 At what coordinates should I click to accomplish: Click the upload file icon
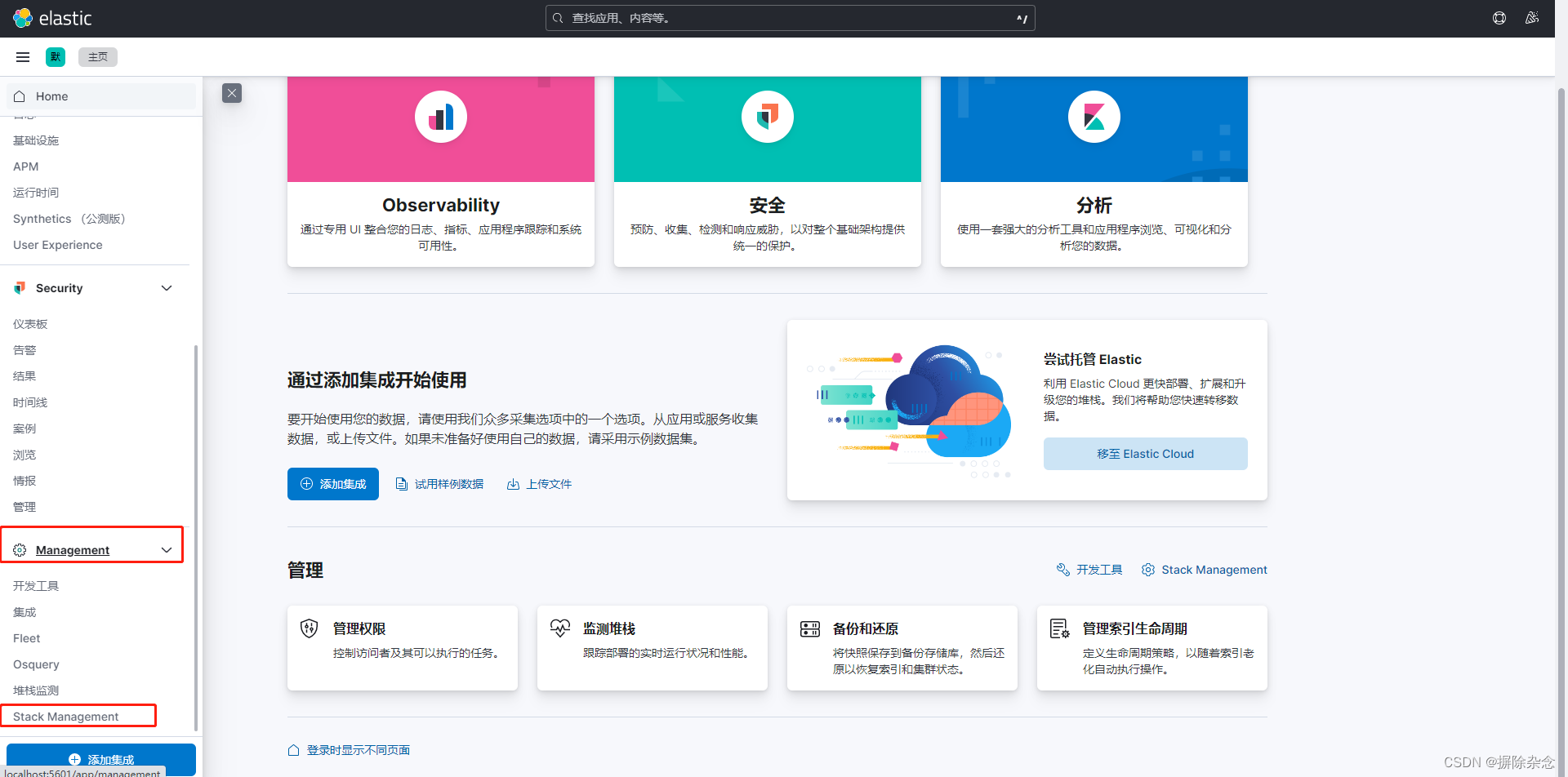513,484
